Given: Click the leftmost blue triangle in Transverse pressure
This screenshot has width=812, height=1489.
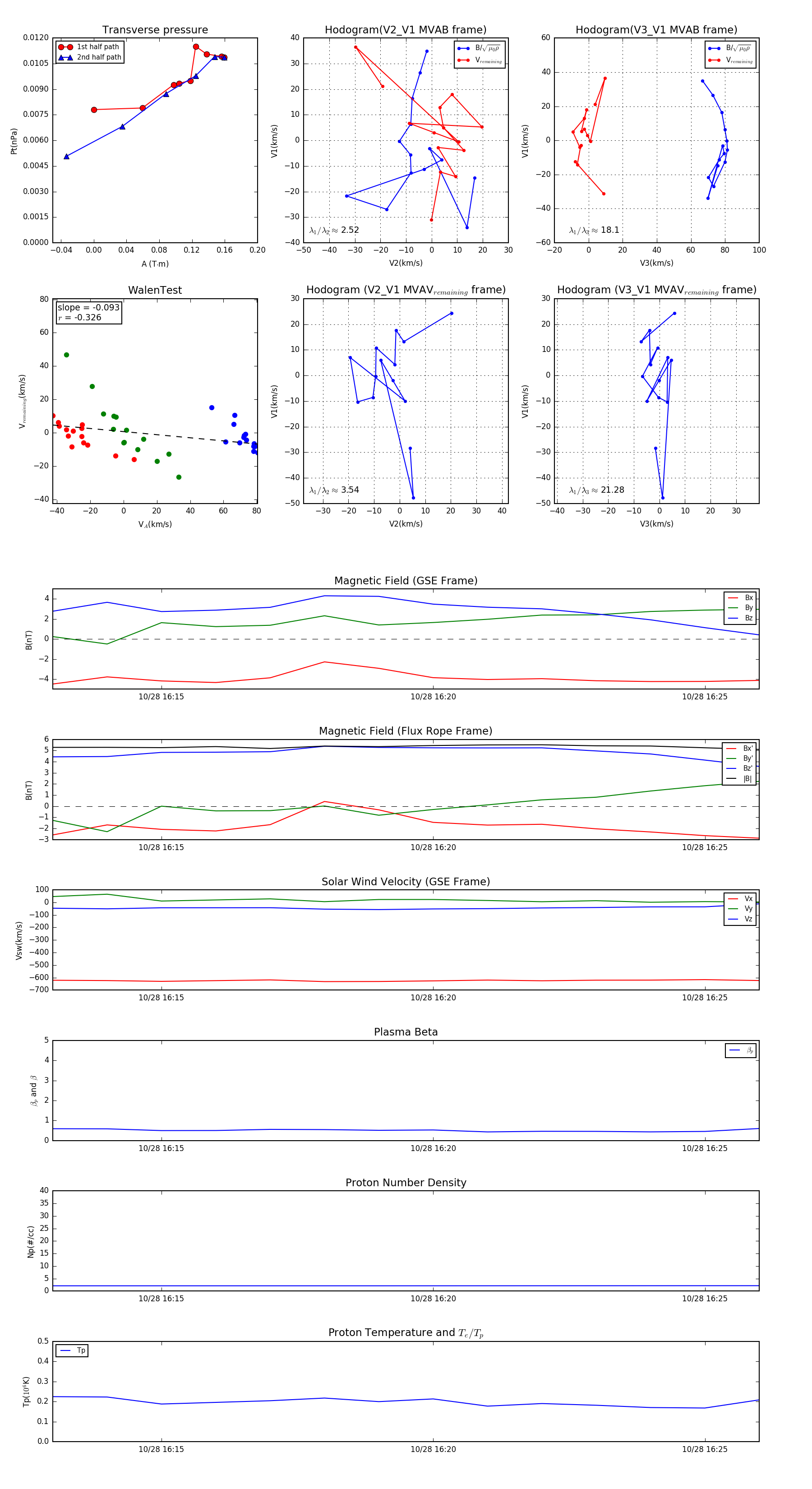Looking at the screenshot, I should coord(66,157).
